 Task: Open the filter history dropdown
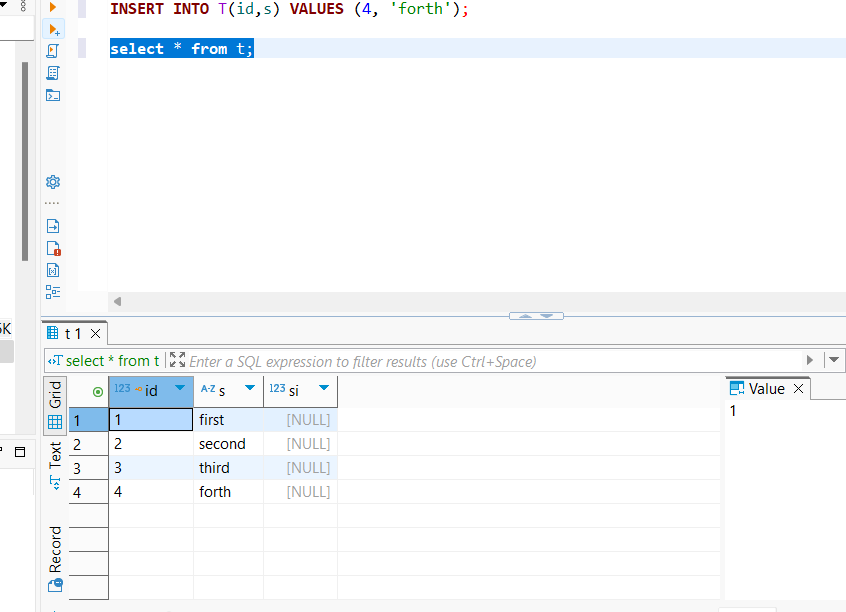[x=834, y=360]
